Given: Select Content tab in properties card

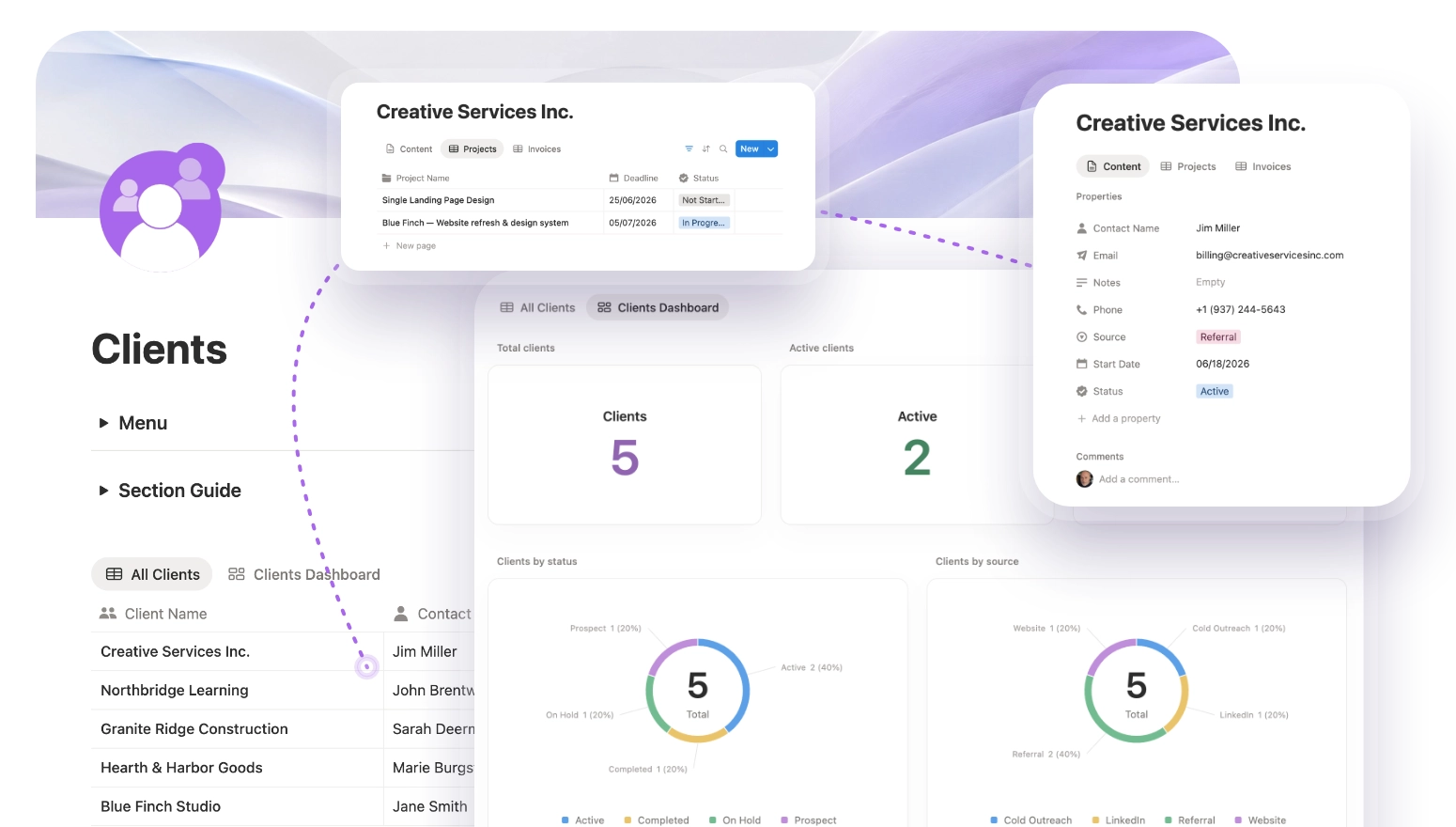Looking at the screenshot, I should tap(1113, 166).
